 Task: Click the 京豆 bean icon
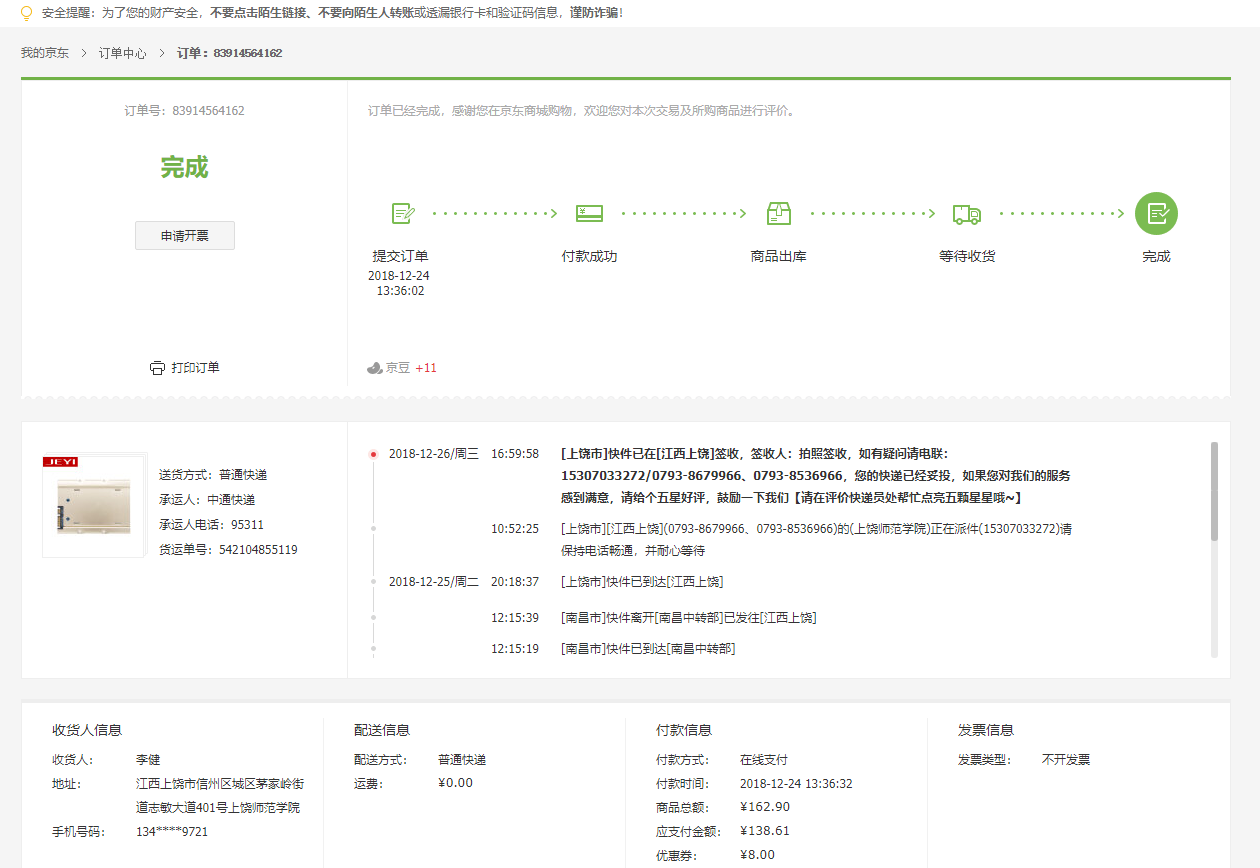click(375, 368)
